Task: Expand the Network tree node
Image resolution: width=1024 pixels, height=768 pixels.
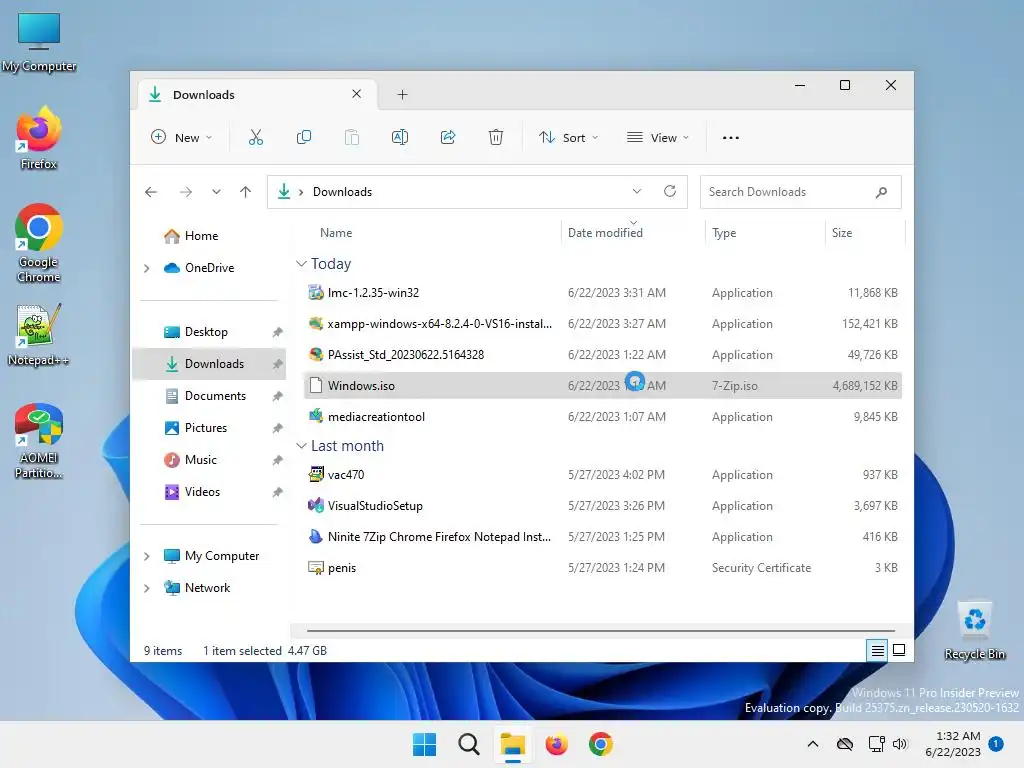Action: point(146,588)
